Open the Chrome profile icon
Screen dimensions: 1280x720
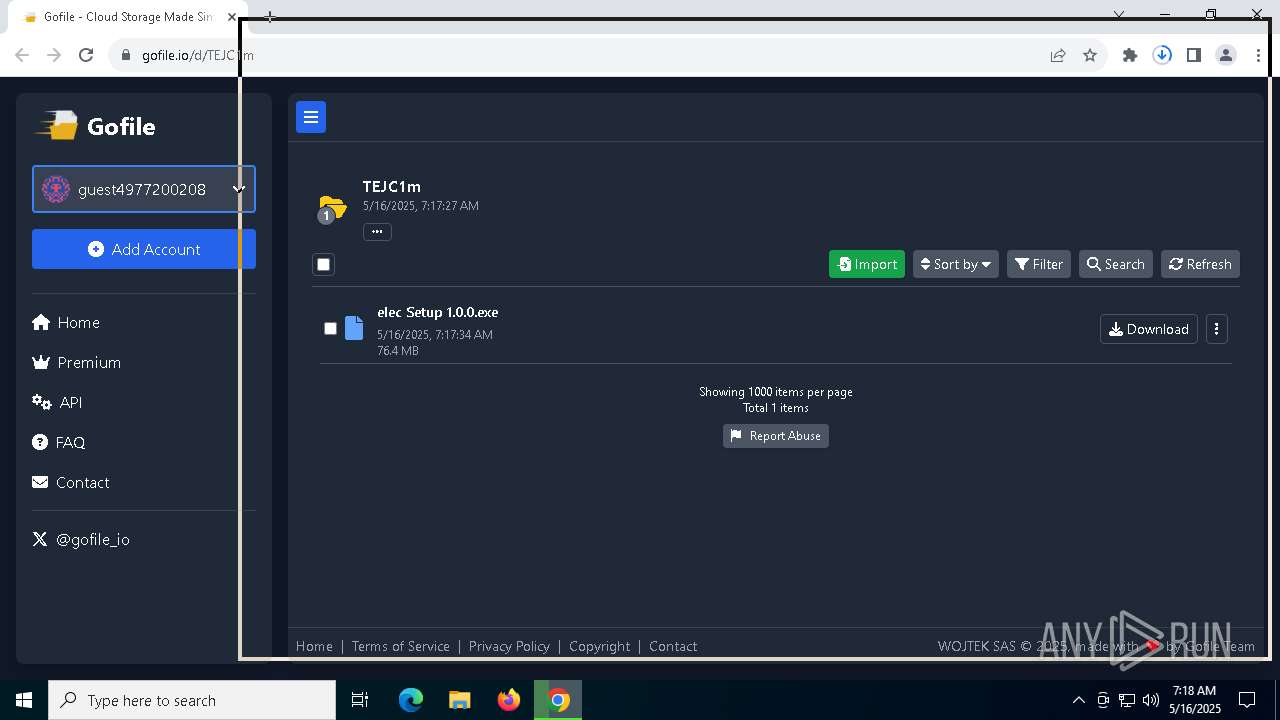(x=1226, y=55)
